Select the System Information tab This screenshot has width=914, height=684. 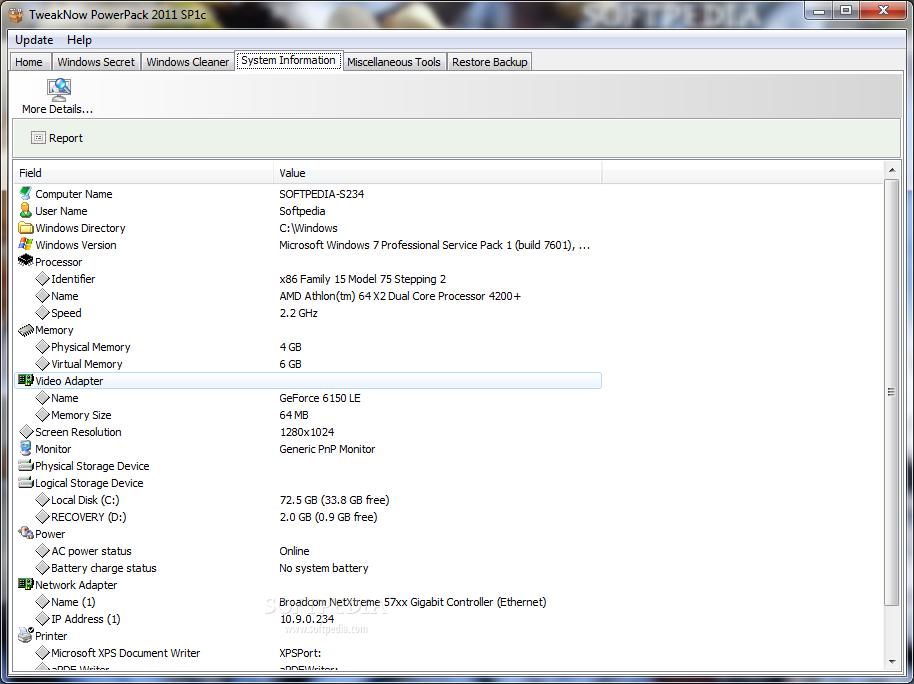[x=289, y=60]
